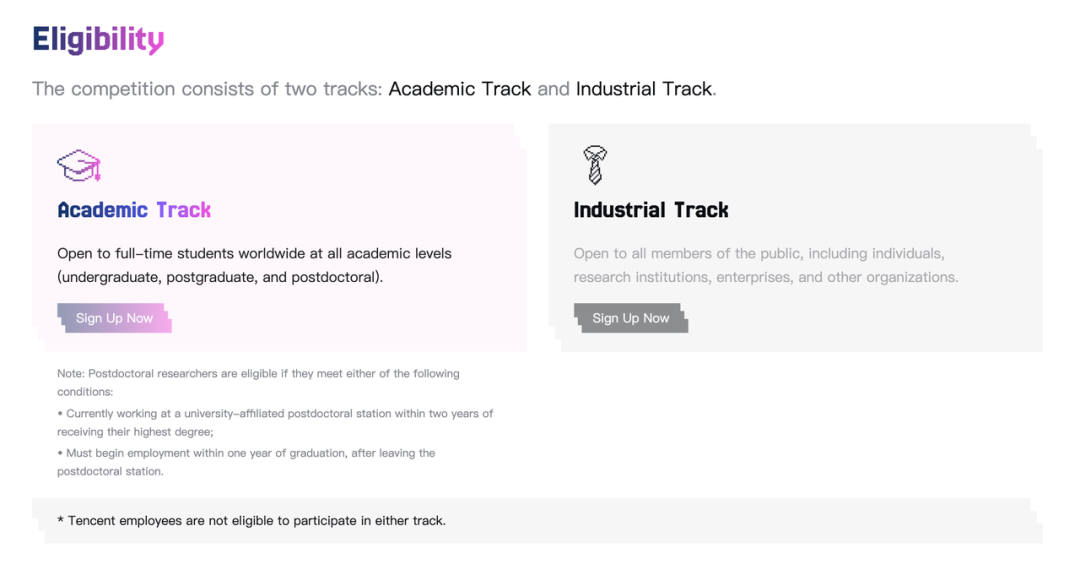
Task: Click the Eligibility page heading
Action: 98,40
